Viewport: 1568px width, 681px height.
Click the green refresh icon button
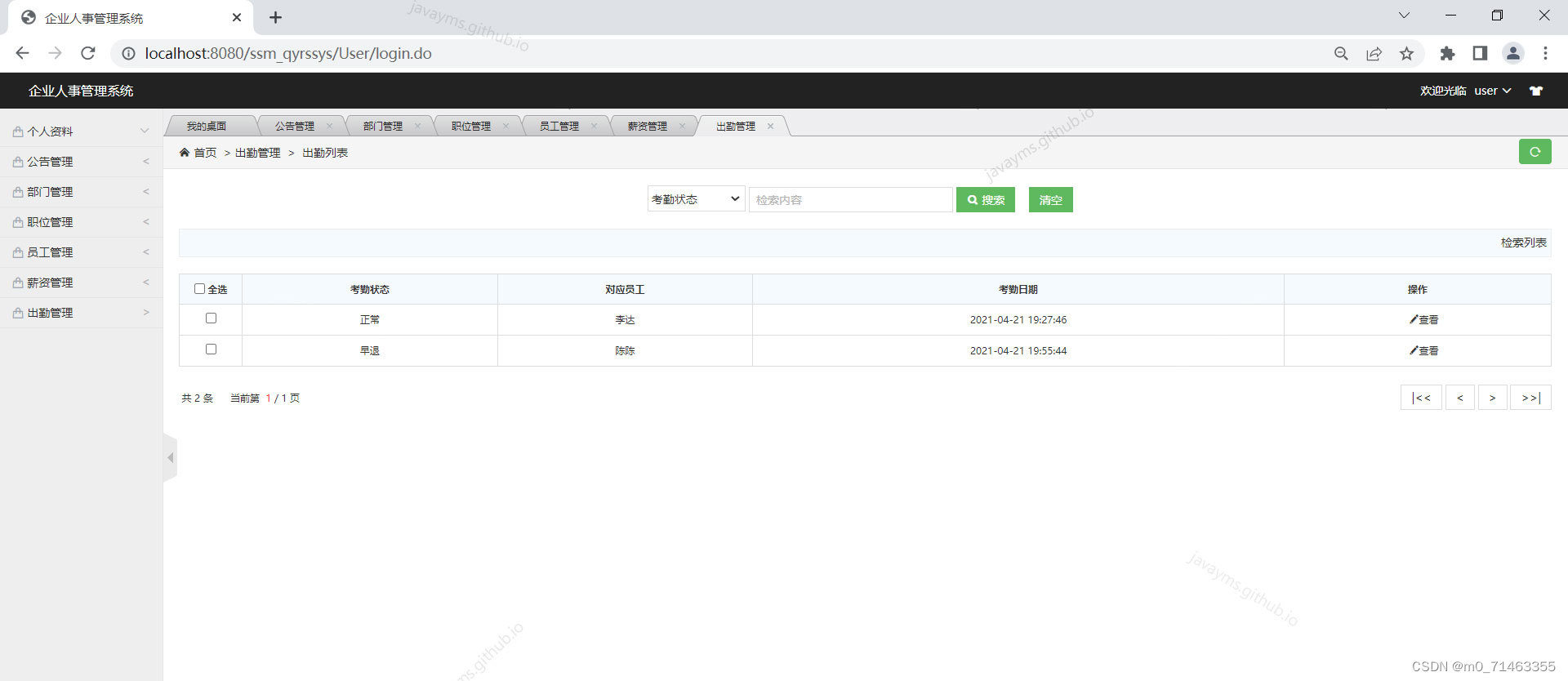pyautogui.click(x=1535, y=152)
